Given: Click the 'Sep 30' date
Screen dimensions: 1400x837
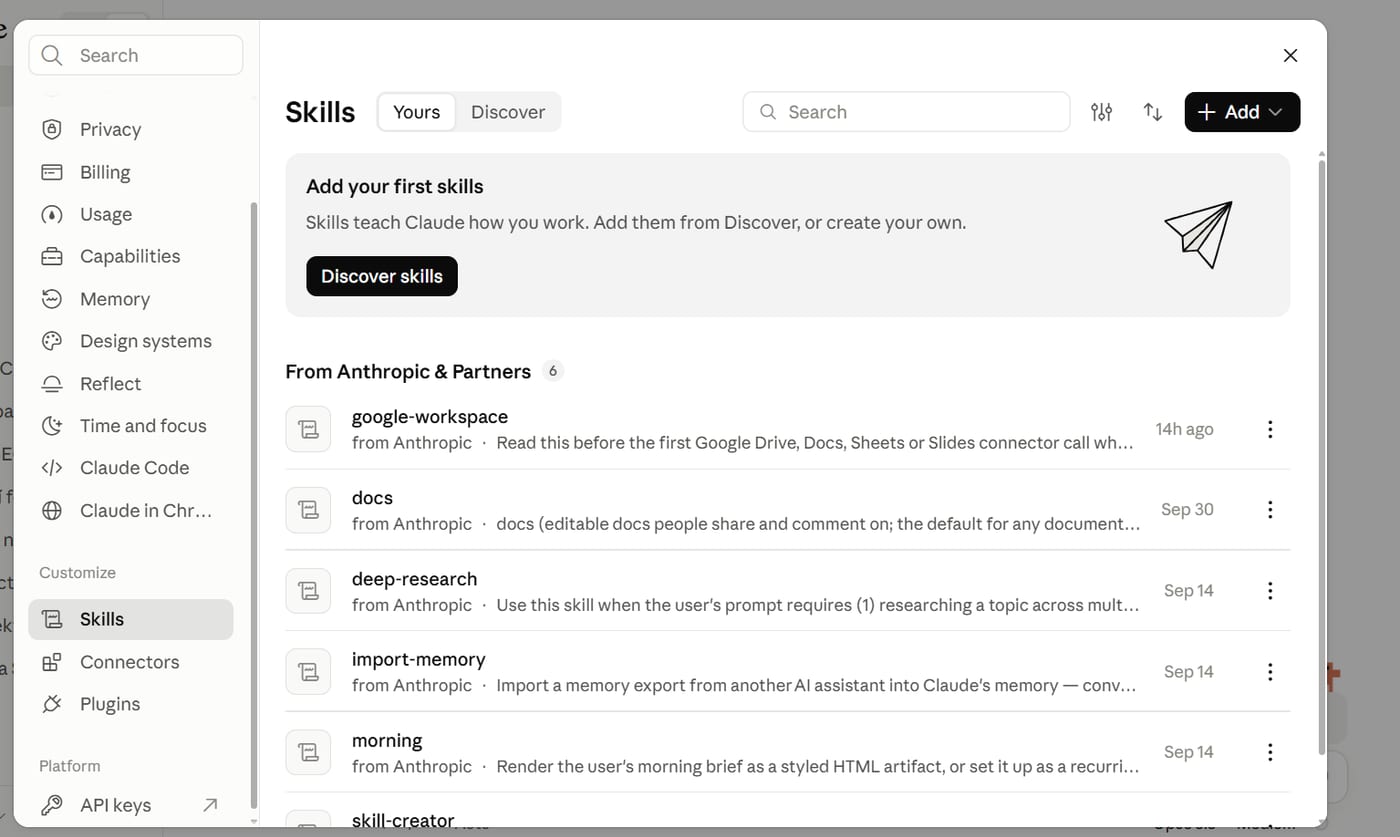Looking at the screenshot, I should pos(1187,509).
